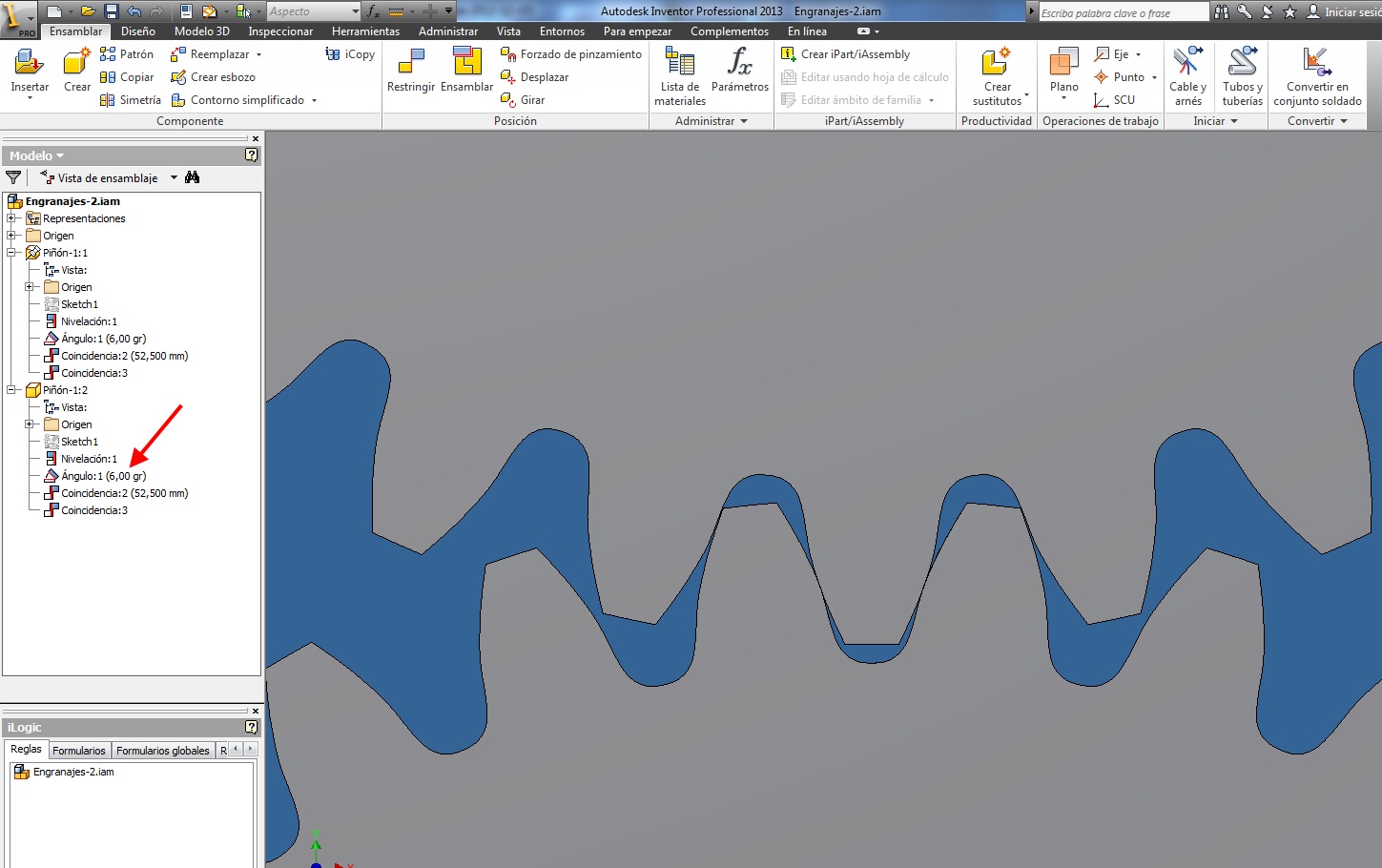This screenshot has width=1382, height=868.
Task: Select the Copiar component tool
Action: pos(127,77)
